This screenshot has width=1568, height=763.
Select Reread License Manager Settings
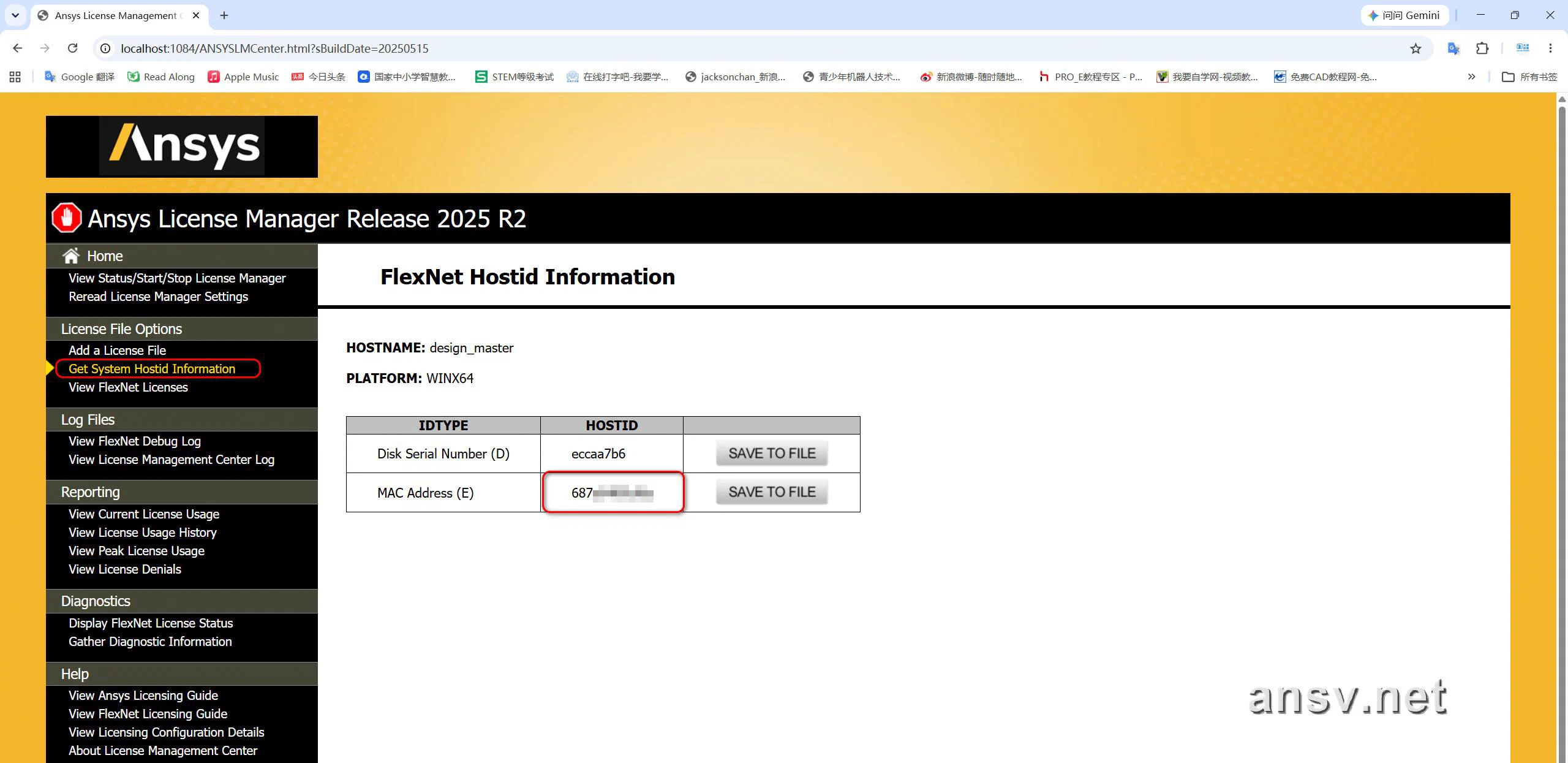coord(158,297)
